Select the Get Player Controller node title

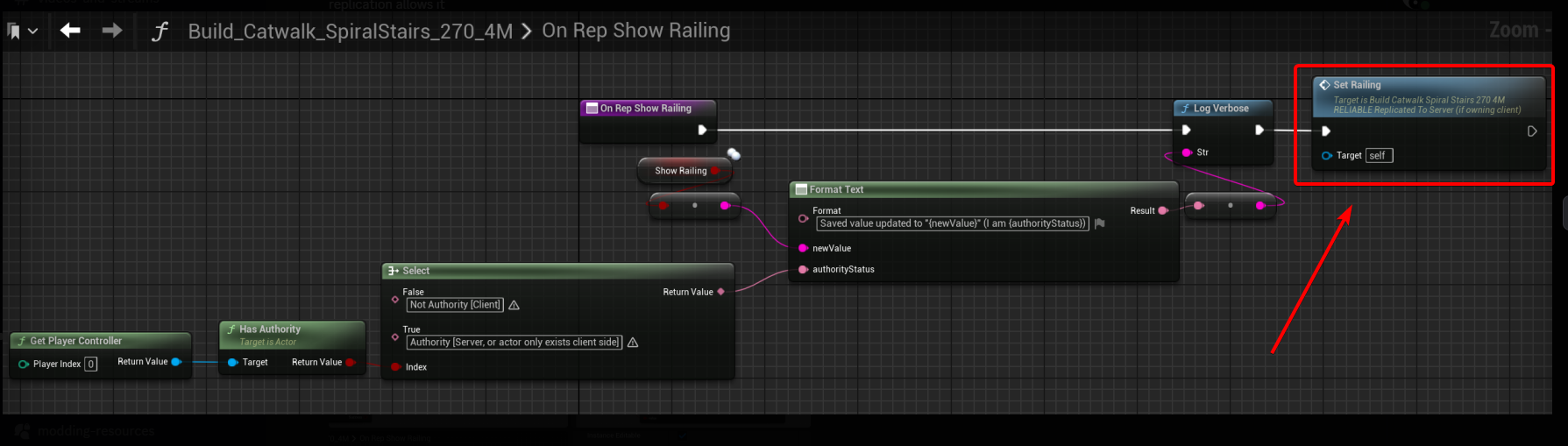pos(76,341)
